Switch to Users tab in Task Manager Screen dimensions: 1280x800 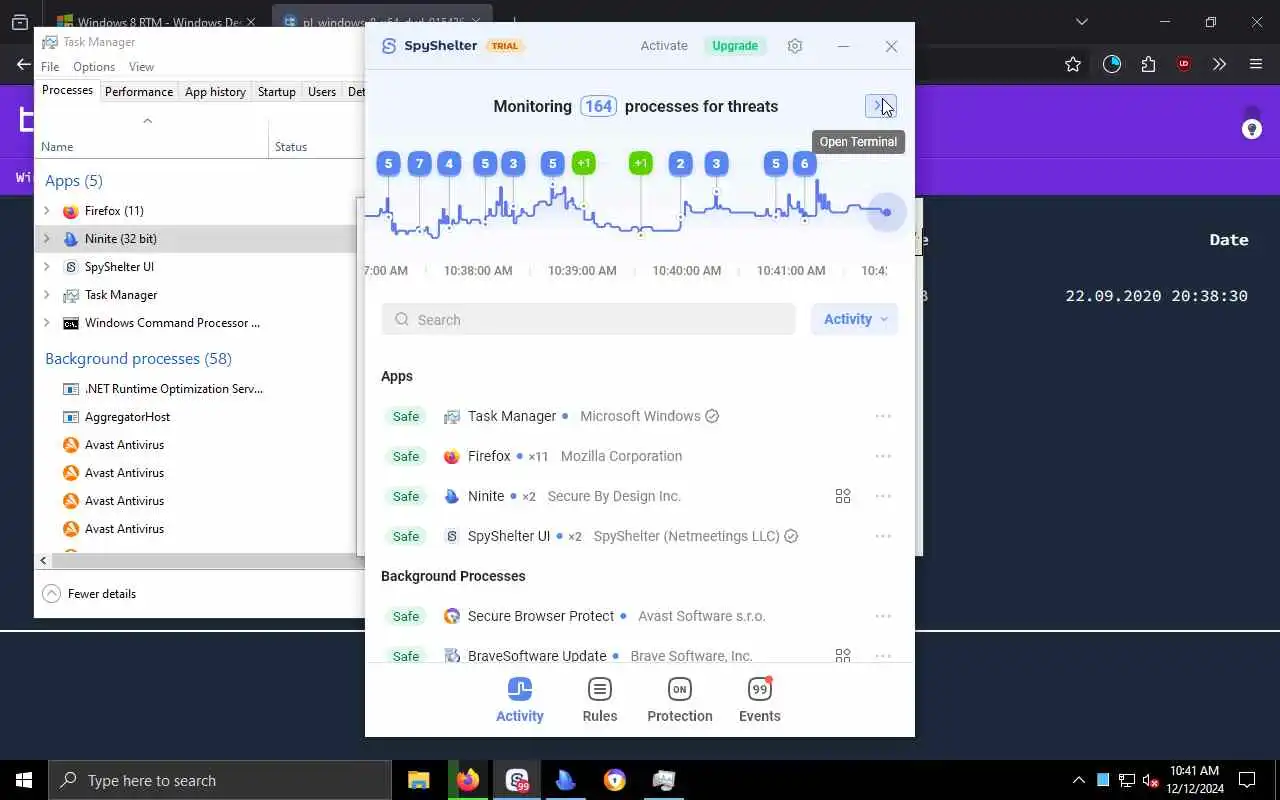pyautogui.click(x=322, y=91)
